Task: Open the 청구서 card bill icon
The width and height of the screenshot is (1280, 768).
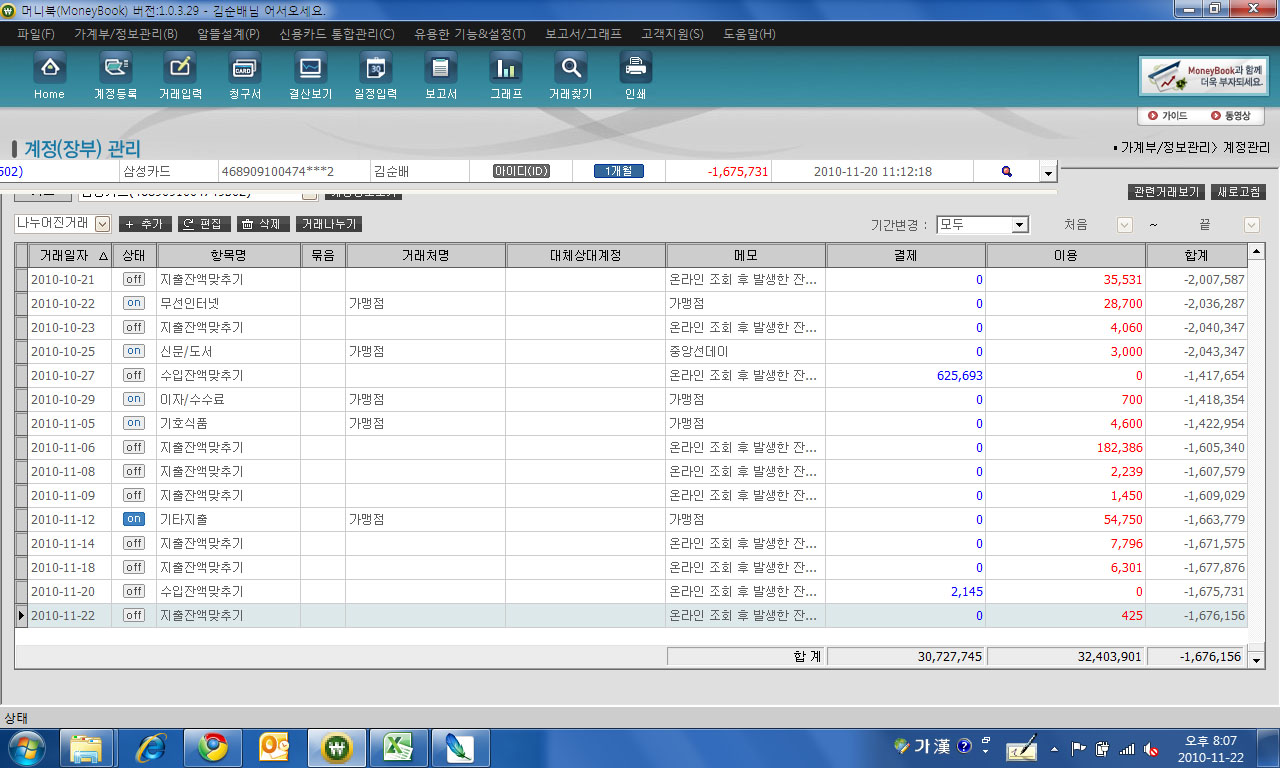Action: click(244, 69)
